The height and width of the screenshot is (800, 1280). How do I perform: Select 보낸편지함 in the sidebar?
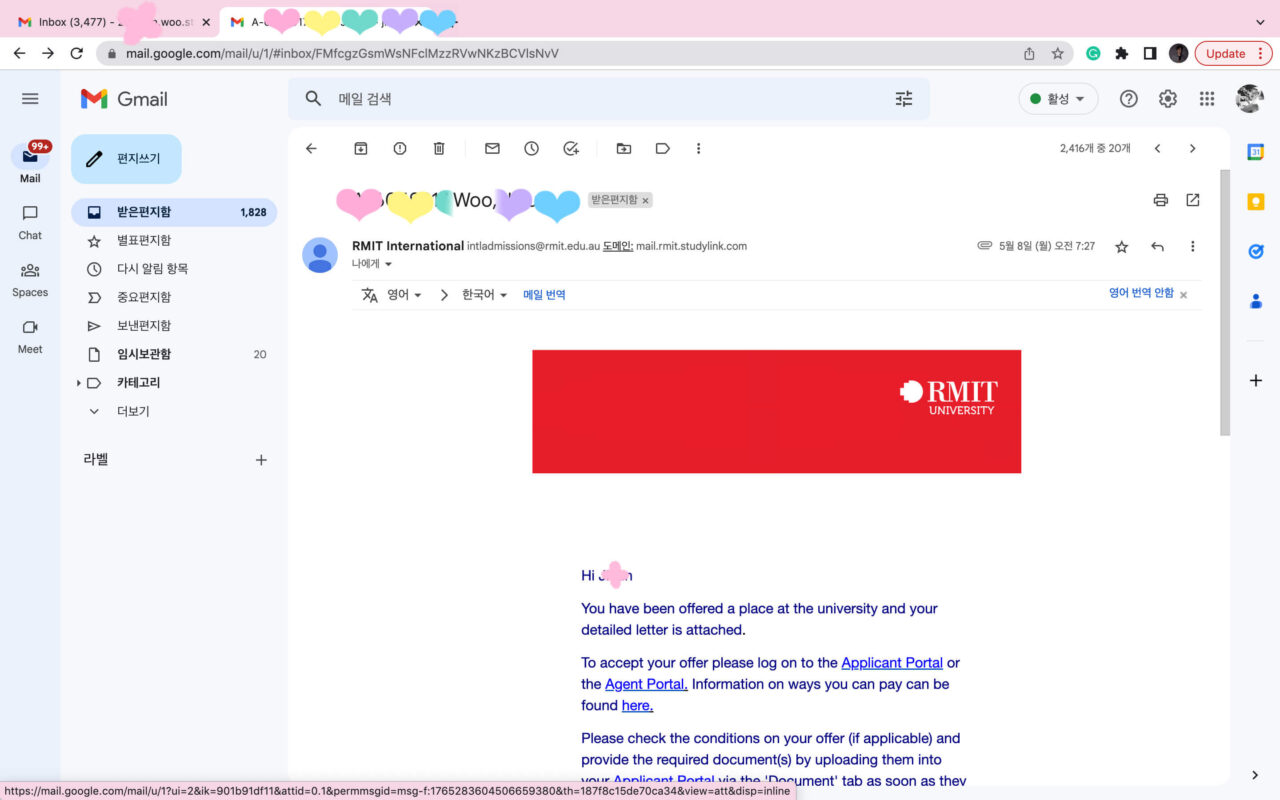143,326
